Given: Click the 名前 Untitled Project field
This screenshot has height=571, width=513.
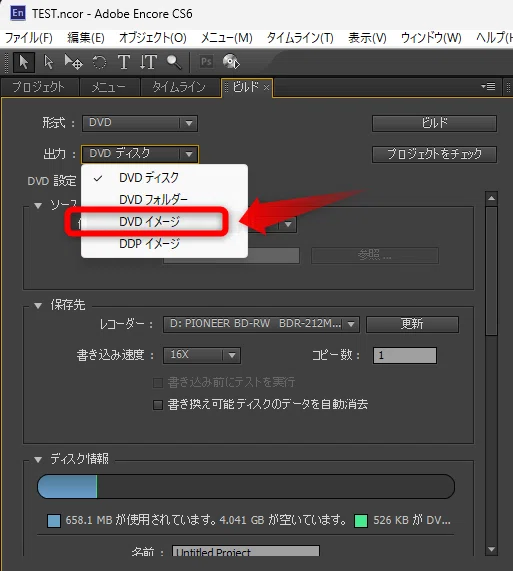Looking at the screenshot, I should pos(246,551).
